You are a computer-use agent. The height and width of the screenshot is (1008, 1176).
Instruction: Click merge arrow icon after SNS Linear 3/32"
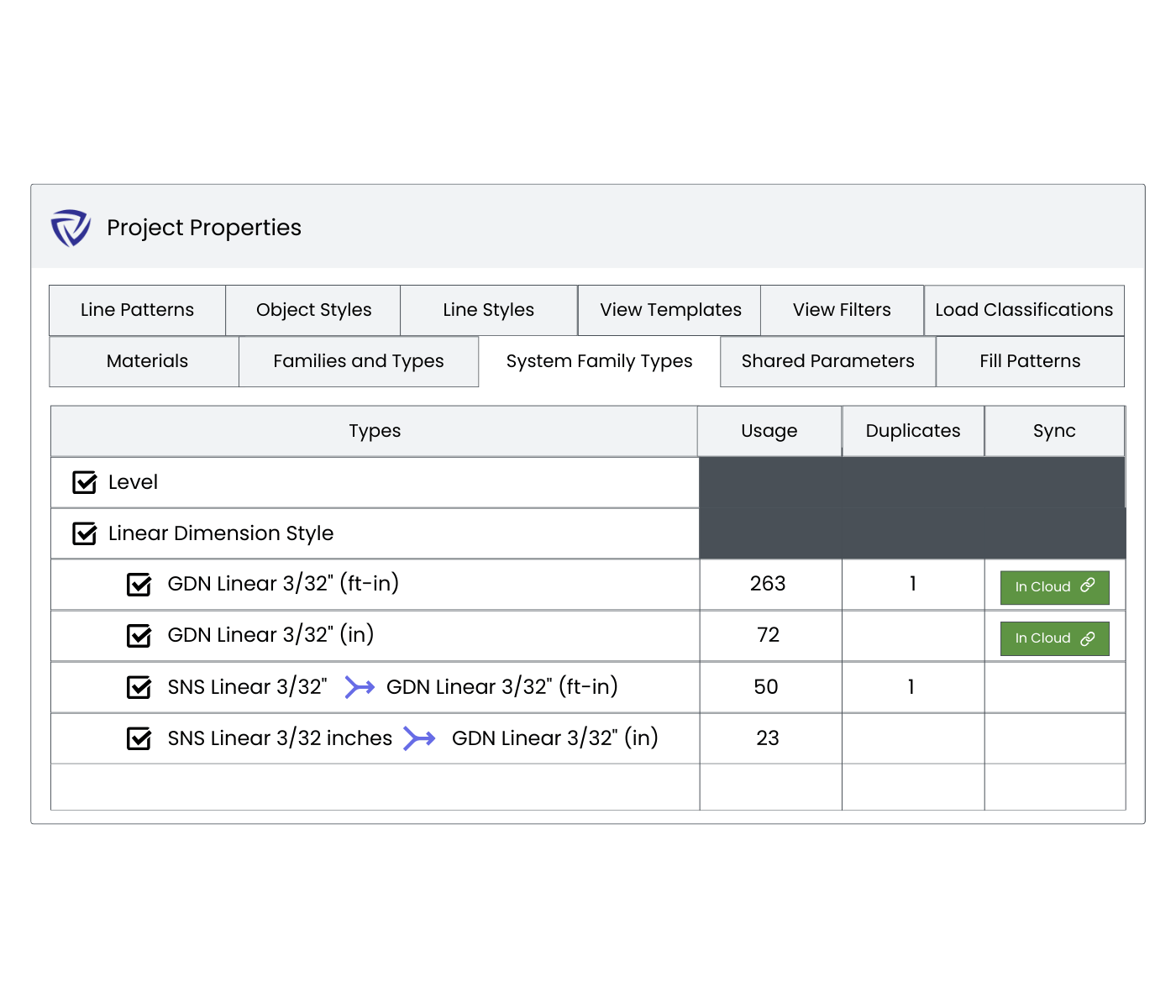tap(360, 687)
